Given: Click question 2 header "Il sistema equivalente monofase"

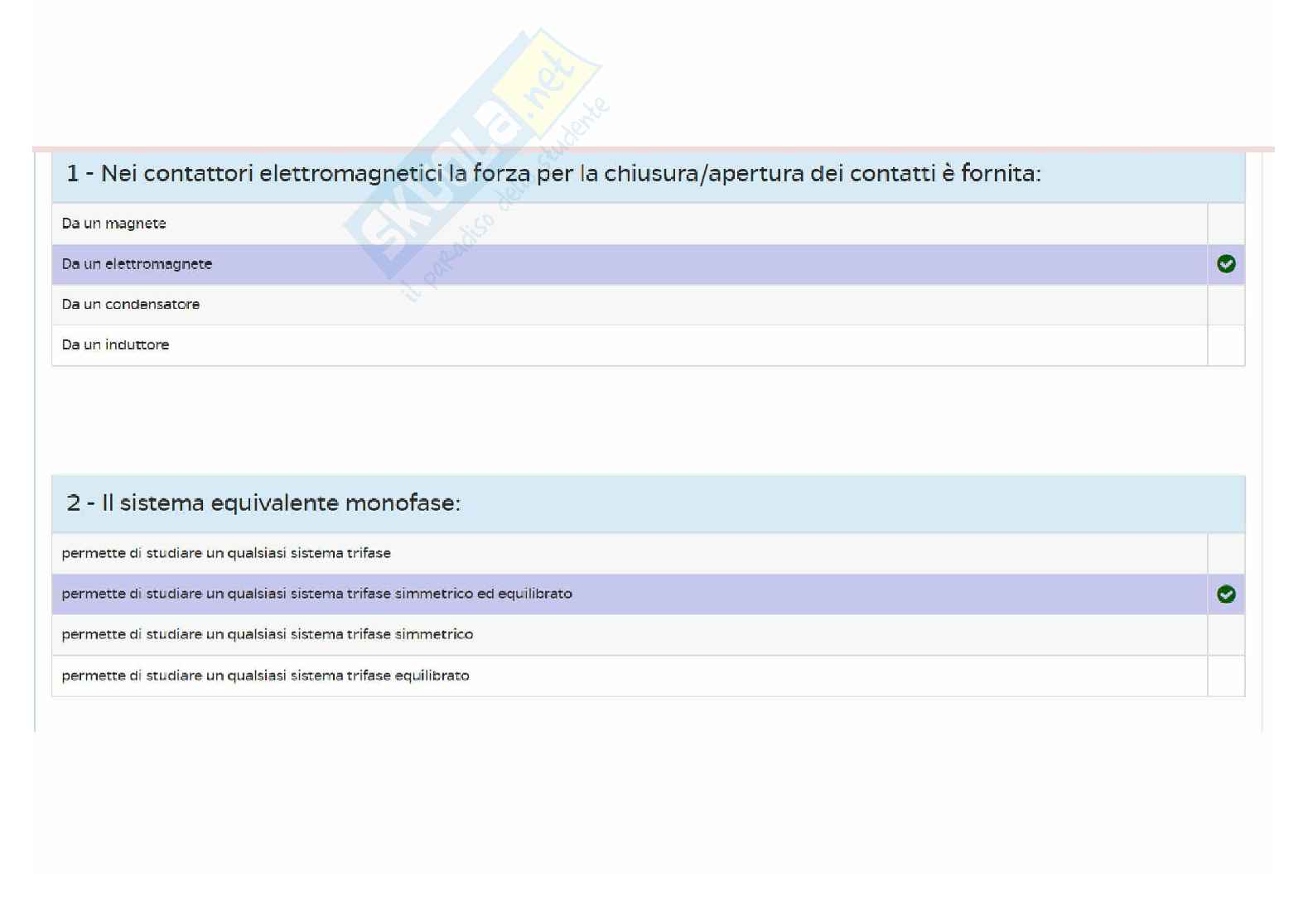Looking at the screenshot, I should pos(263,503).
